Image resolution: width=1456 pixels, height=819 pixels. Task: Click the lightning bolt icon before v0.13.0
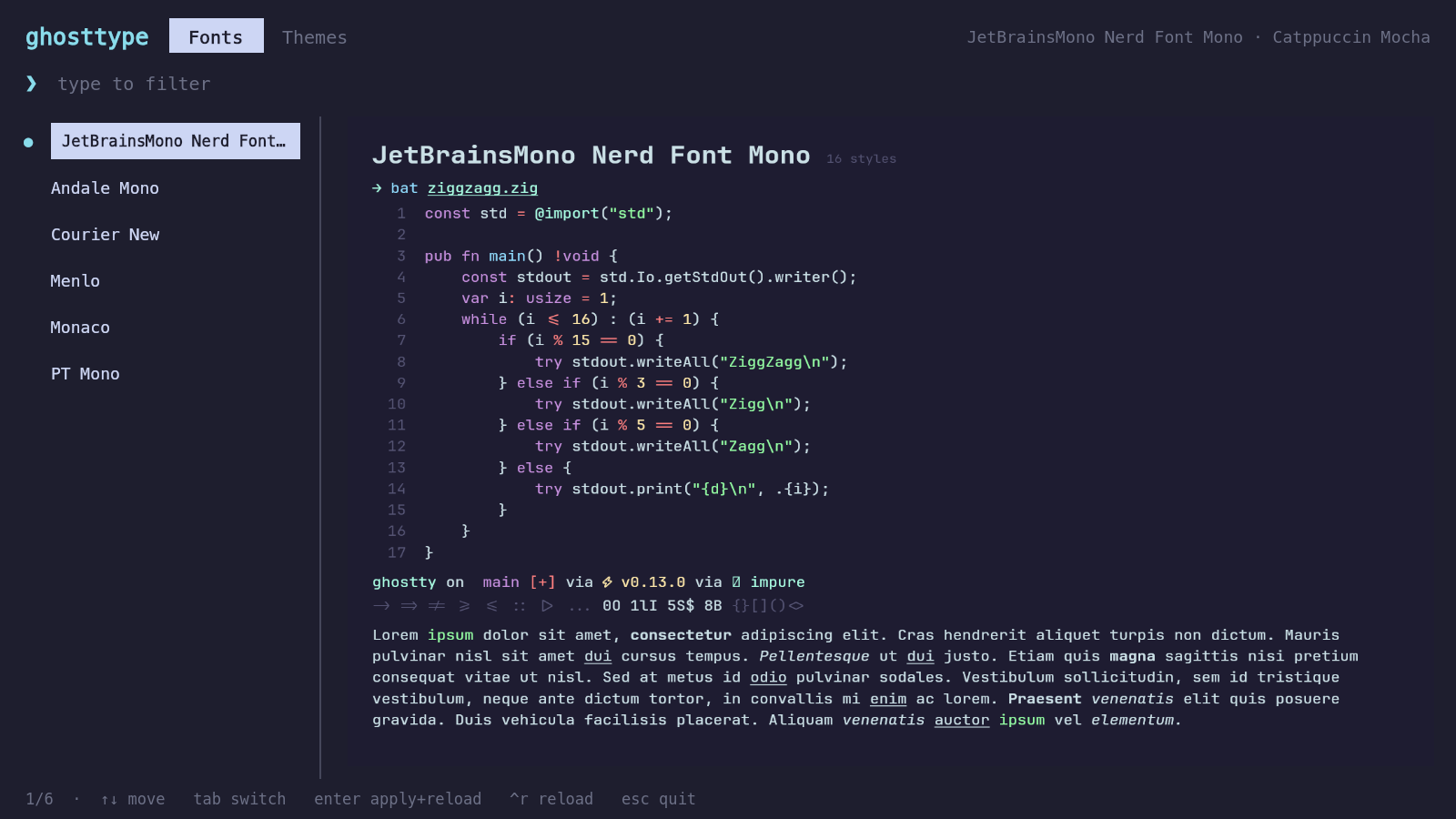tap(607, 582)
